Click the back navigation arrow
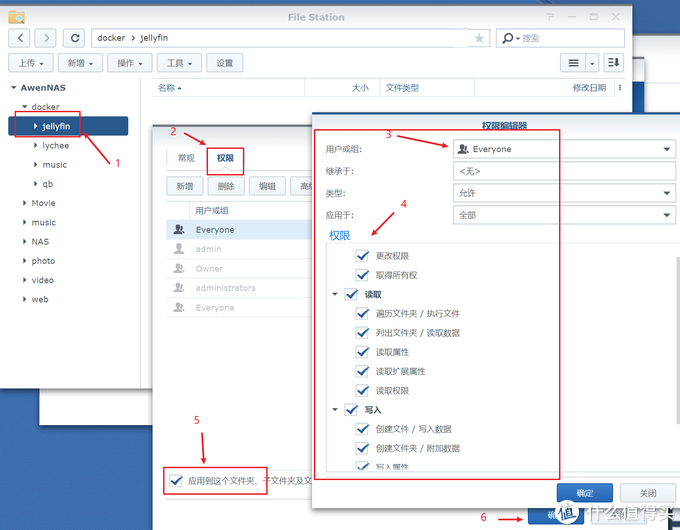Image resolution: width=680 pixels, height=530 pixels. click(20, 38)
